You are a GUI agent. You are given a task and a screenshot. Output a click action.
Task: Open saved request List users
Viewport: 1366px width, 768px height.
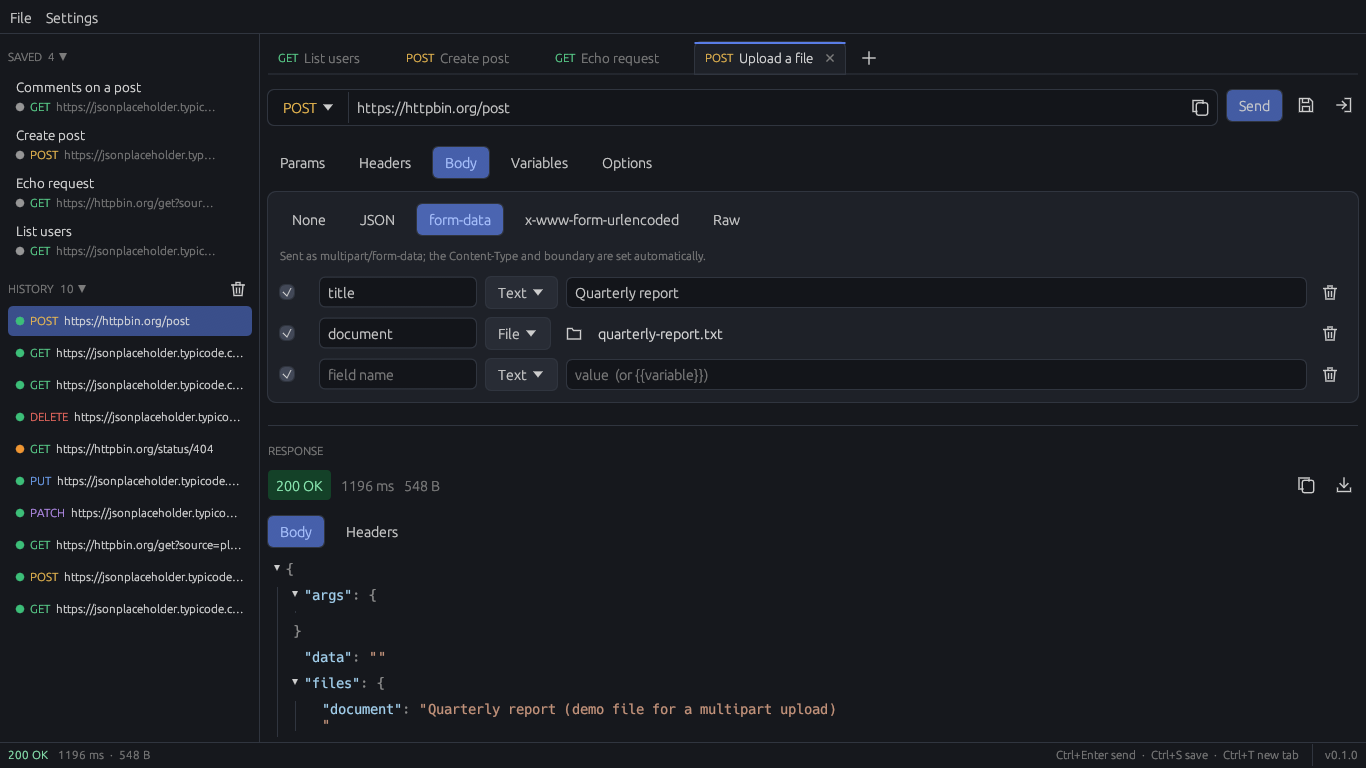click(130, 240)
